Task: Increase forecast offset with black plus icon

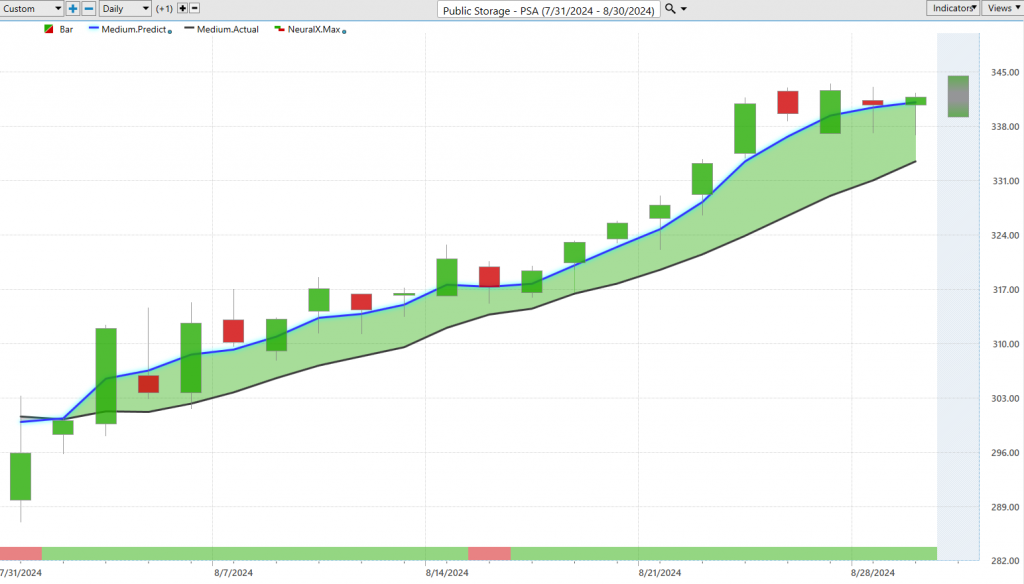Action: [182, 8]
